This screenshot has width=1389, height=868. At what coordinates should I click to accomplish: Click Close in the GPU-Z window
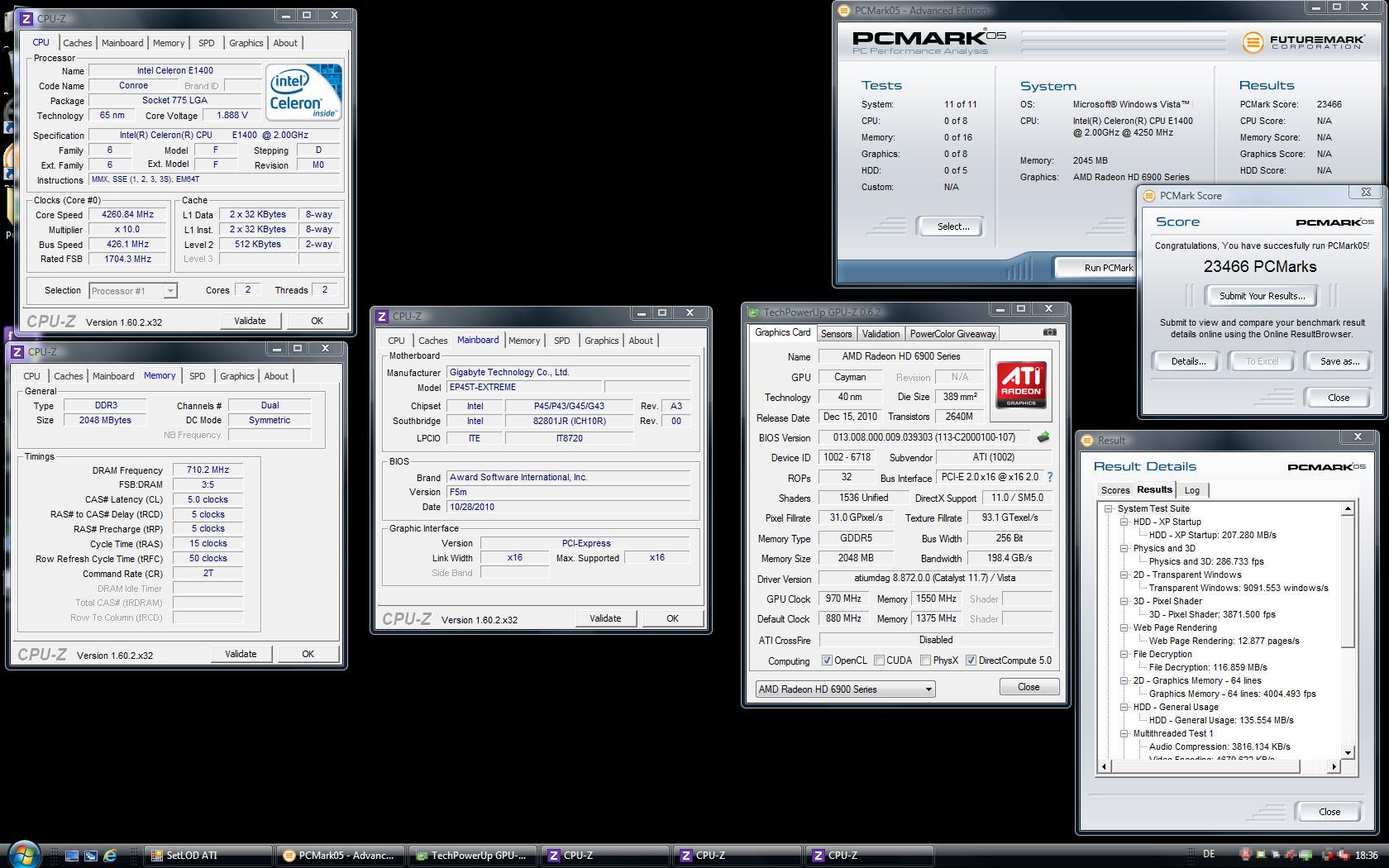pyautogui.click(x=1029, y=687)
